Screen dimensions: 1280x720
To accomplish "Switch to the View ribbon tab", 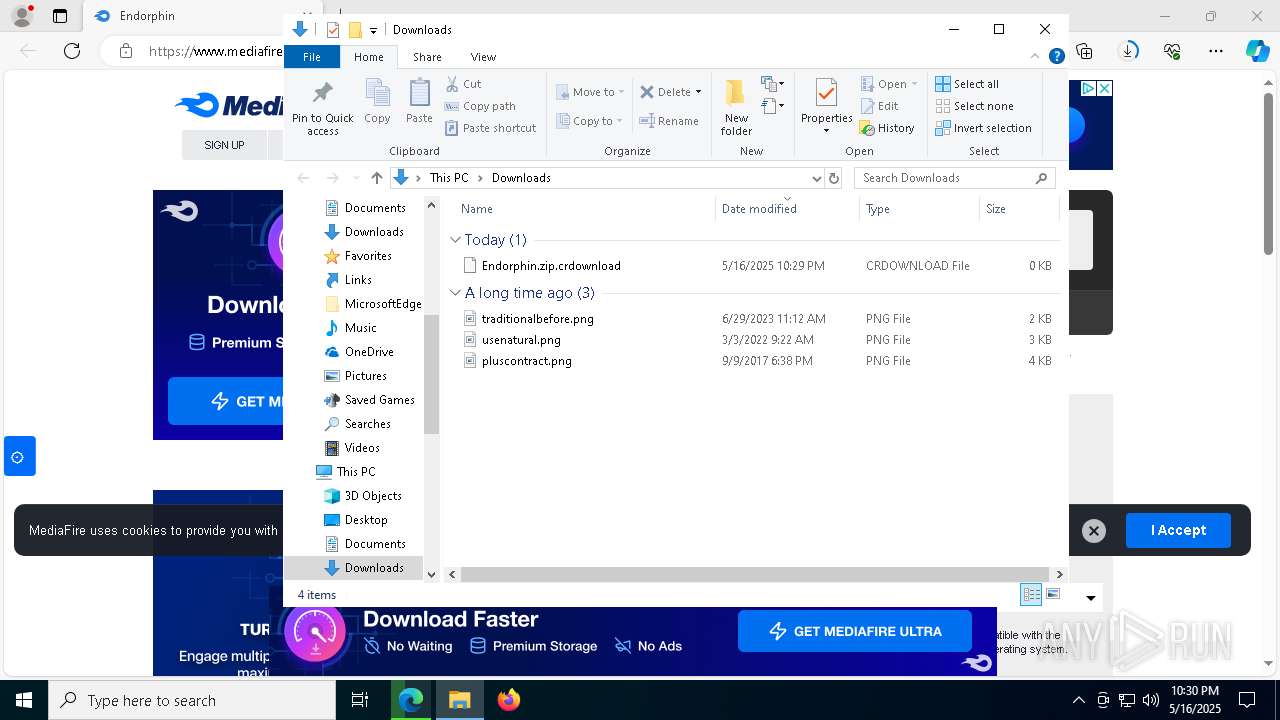I will (483, 57).
